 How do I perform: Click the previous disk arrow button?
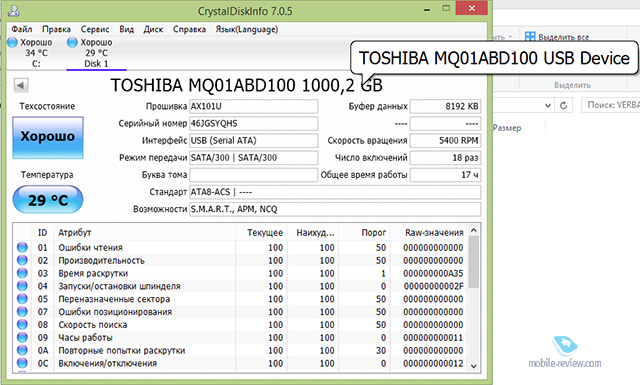click(20, 86)
